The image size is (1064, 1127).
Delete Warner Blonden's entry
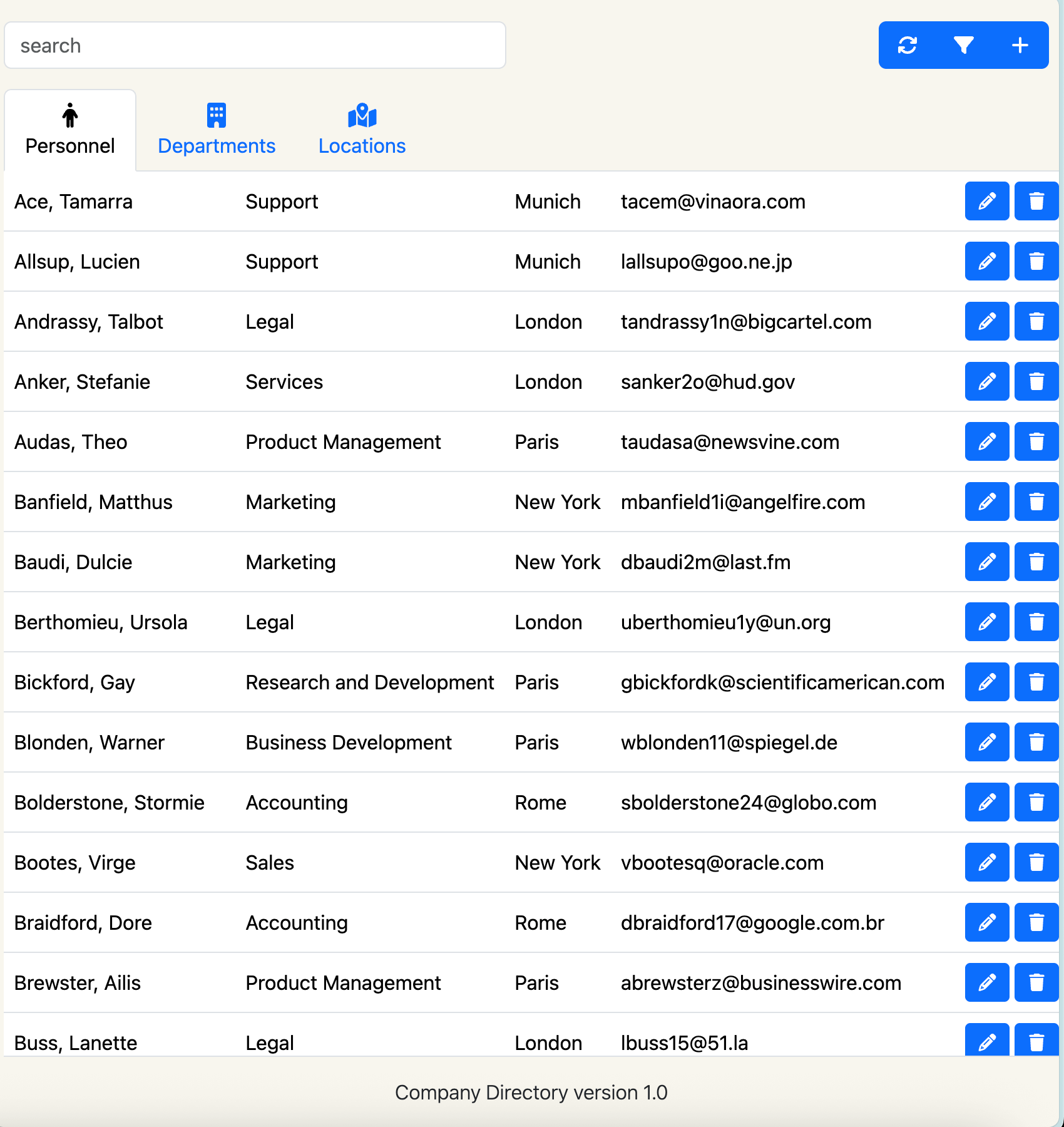(1036, 742)
